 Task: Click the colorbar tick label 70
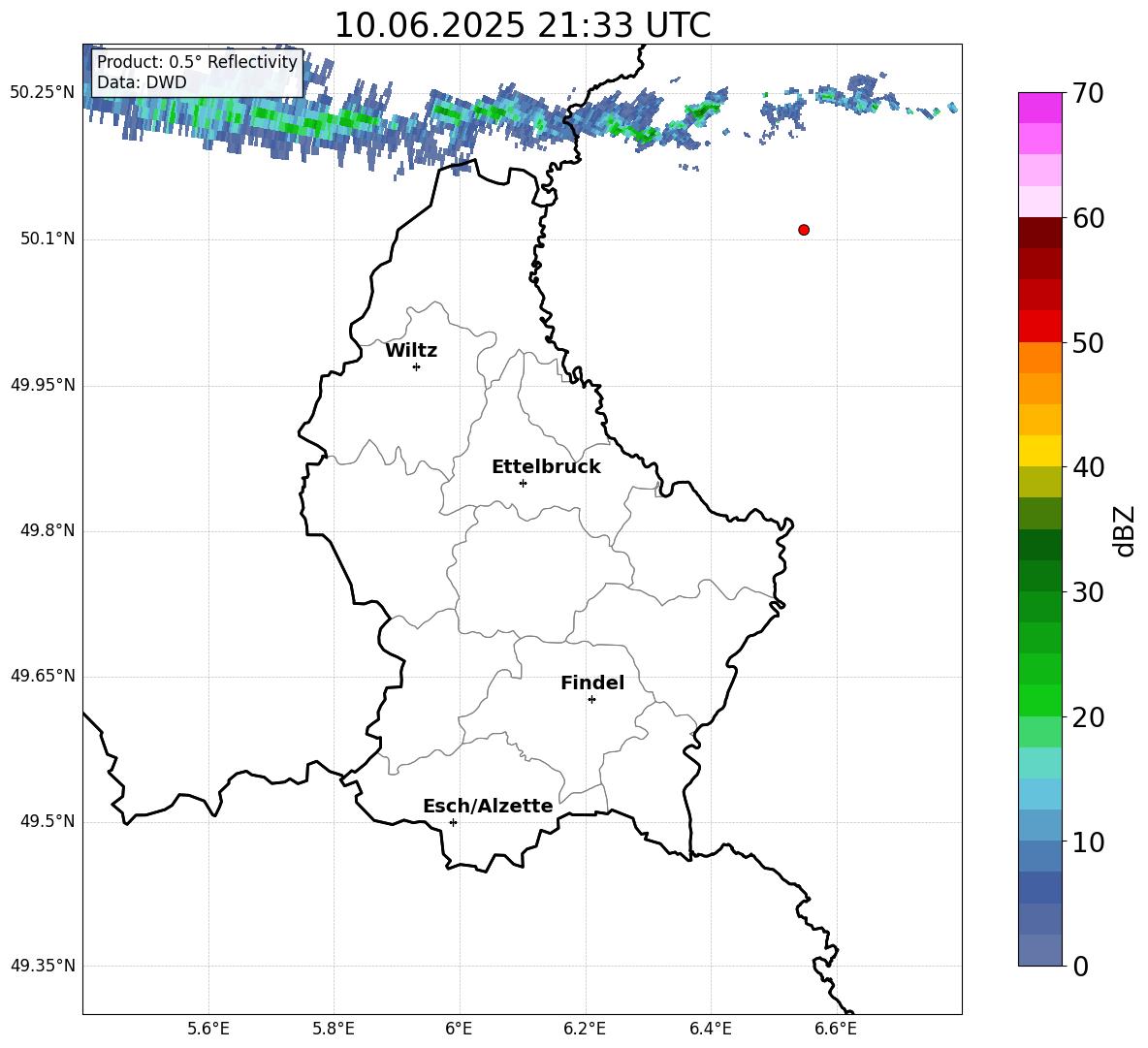click(1088, 93)
